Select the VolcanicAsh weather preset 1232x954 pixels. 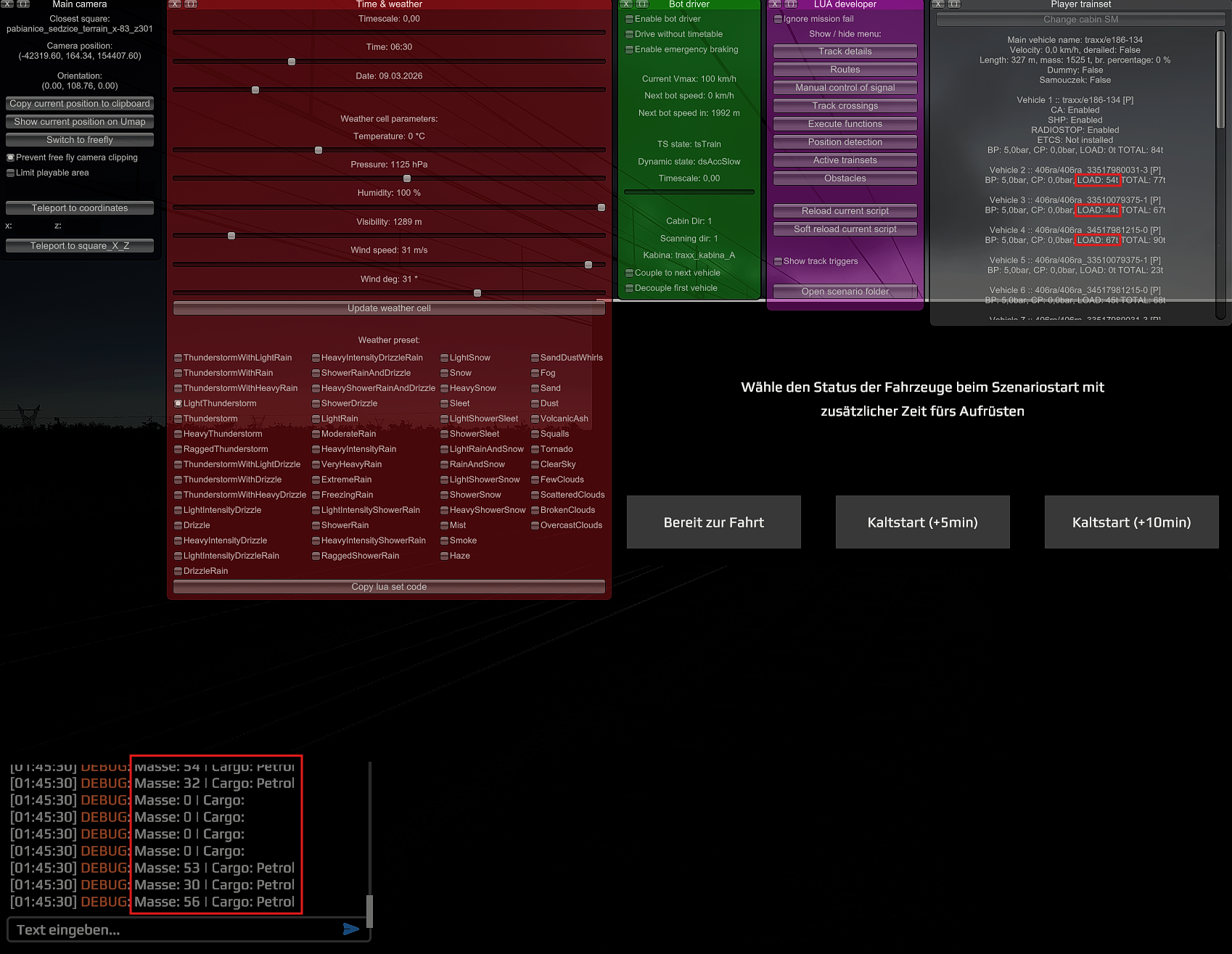pos(535,419)
